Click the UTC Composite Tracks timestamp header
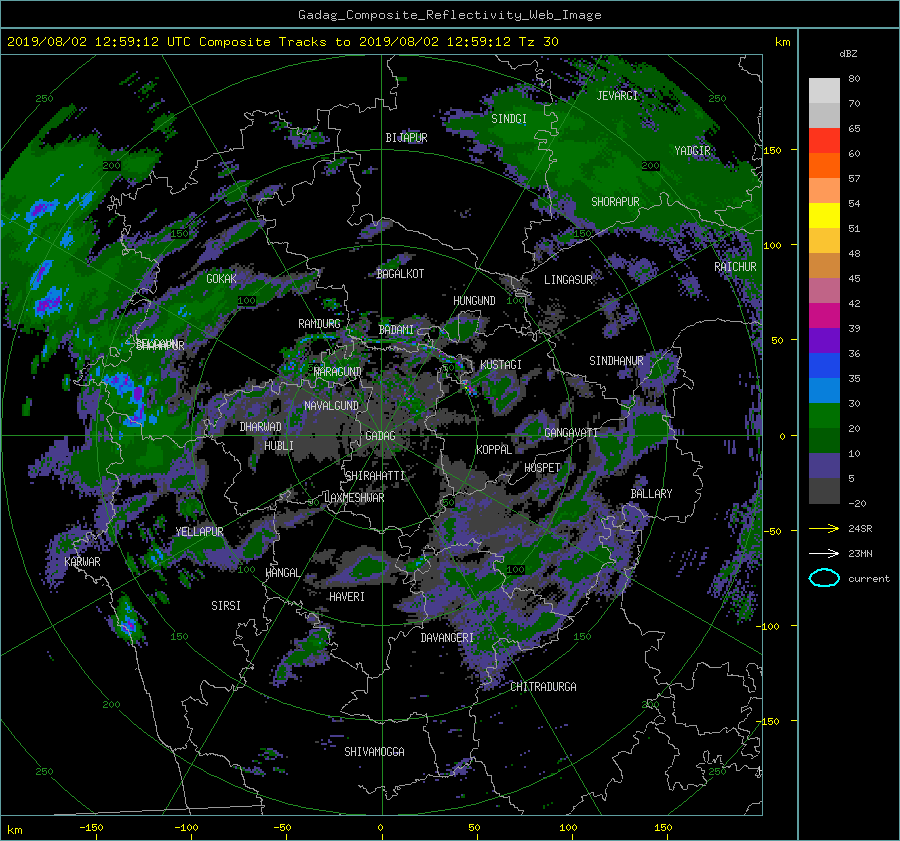Viewport: 900px width, 841px height. tap(282, 42)
